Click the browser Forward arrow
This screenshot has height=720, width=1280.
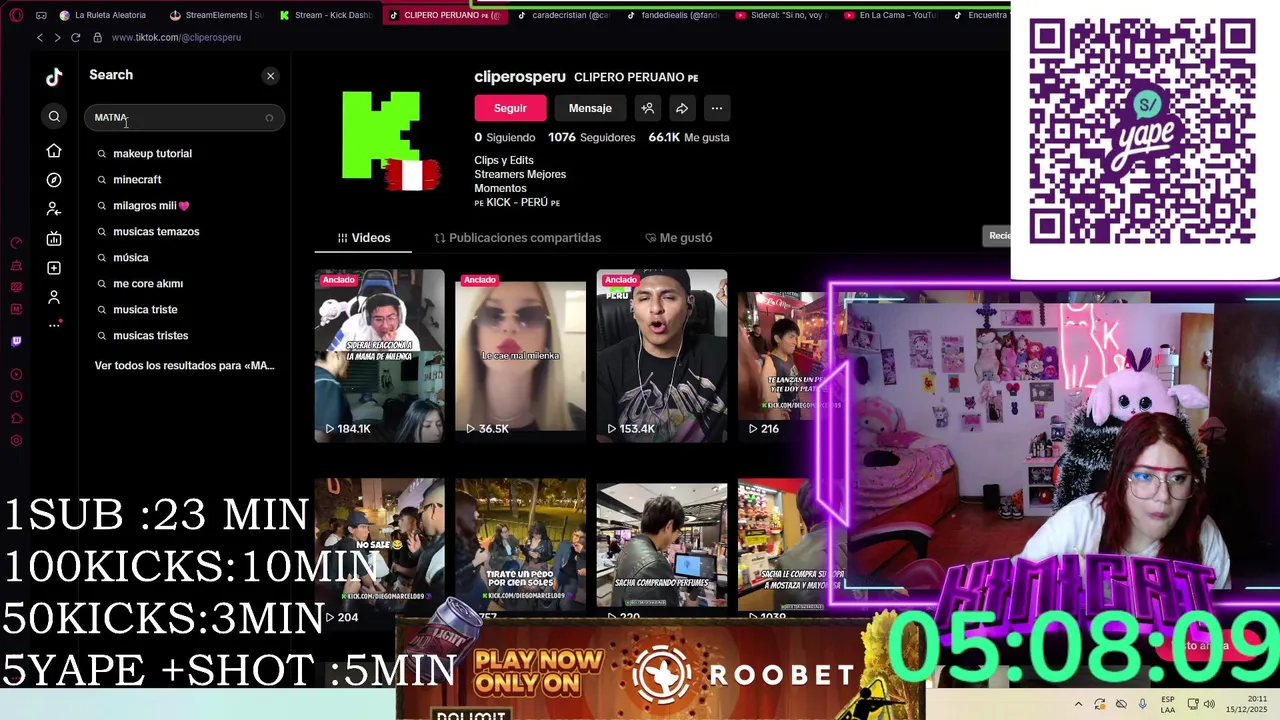point(57,38)
